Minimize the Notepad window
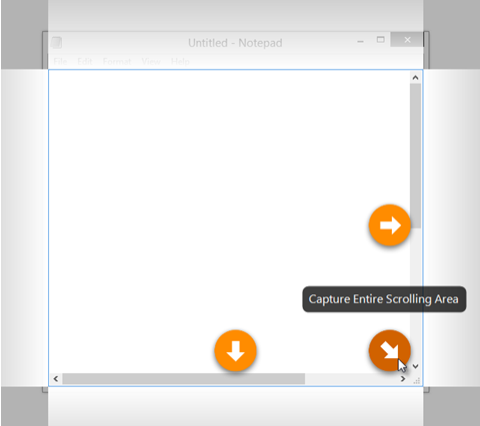This screenshot has width=480, height=426. [360, 41]
